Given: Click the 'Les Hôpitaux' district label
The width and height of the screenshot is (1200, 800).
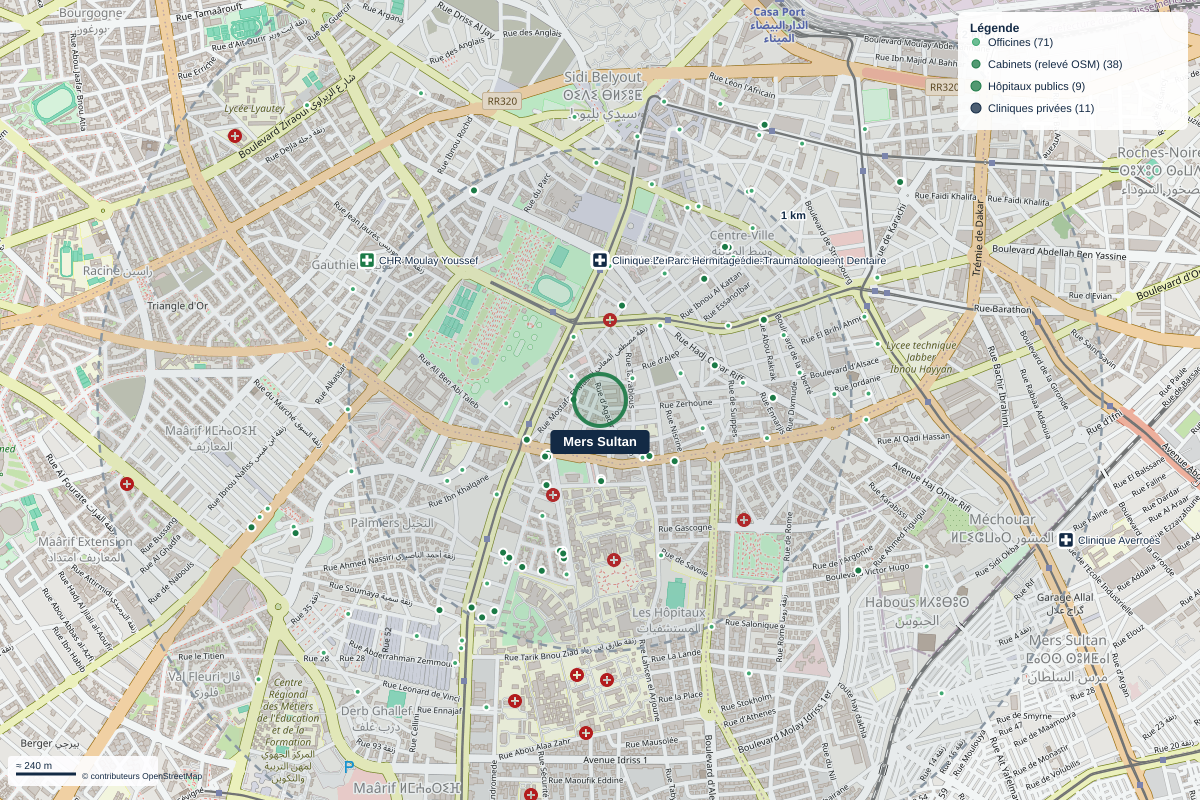Looking at the screenshot, I should [669, 612].
